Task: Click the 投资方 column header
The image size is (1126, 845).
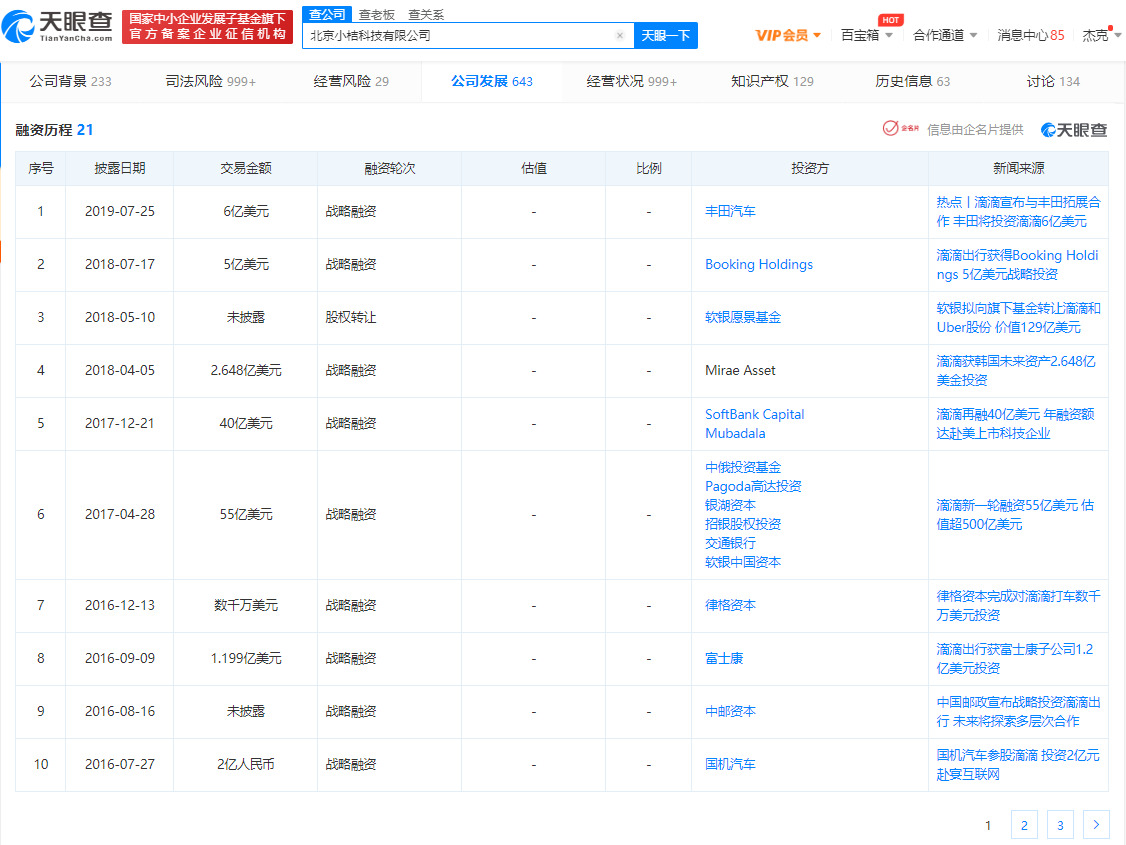Action: (810, 168)
